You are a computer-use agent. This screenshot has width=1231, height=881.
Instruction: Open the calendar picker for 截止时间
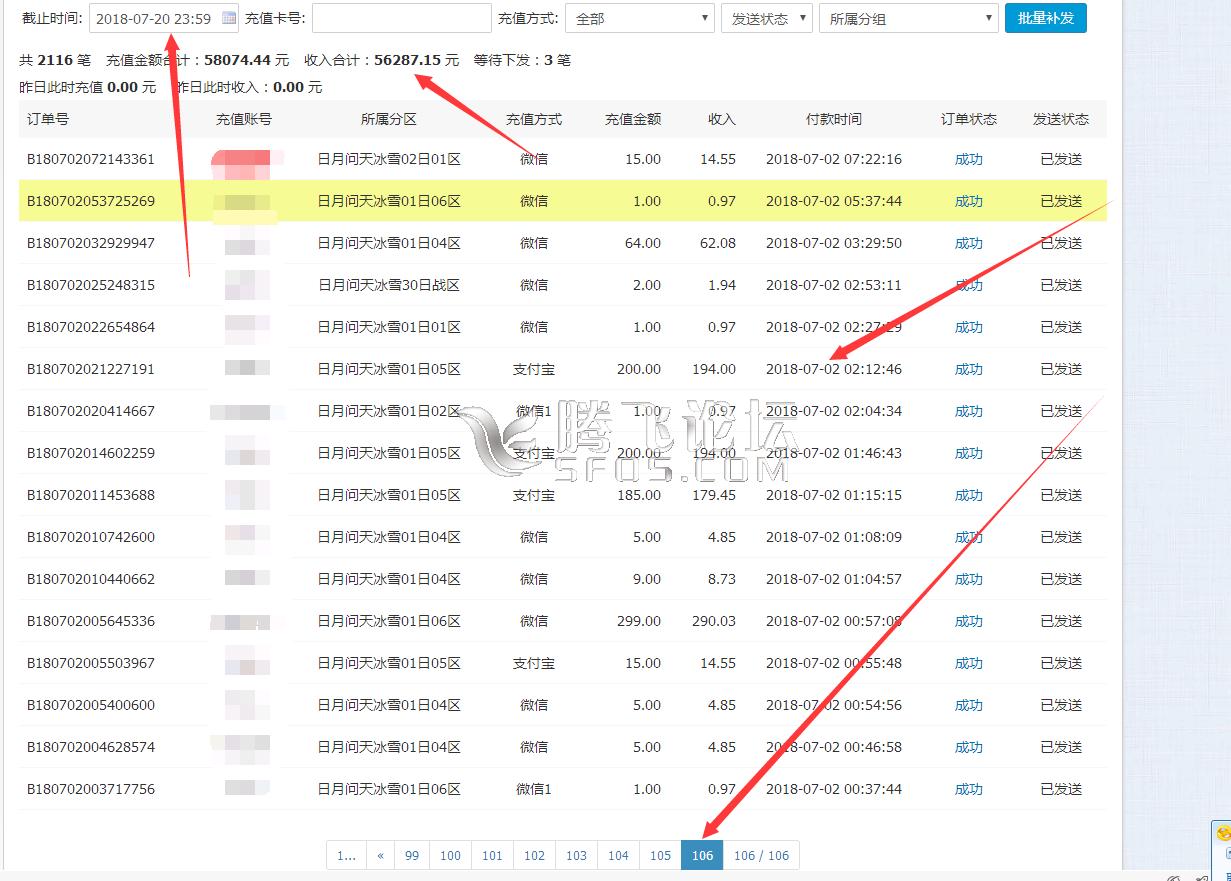point(229,18)
